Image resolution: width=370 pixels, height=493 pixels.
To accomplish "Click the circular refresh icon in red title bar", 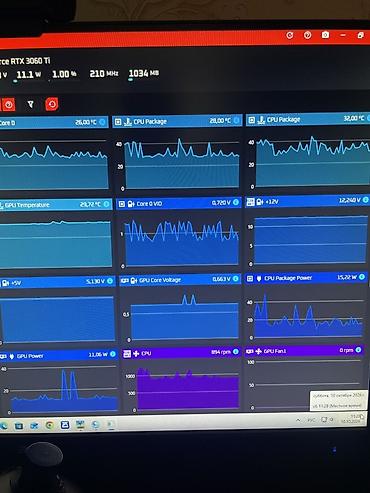I will click(x=290, y=35).
